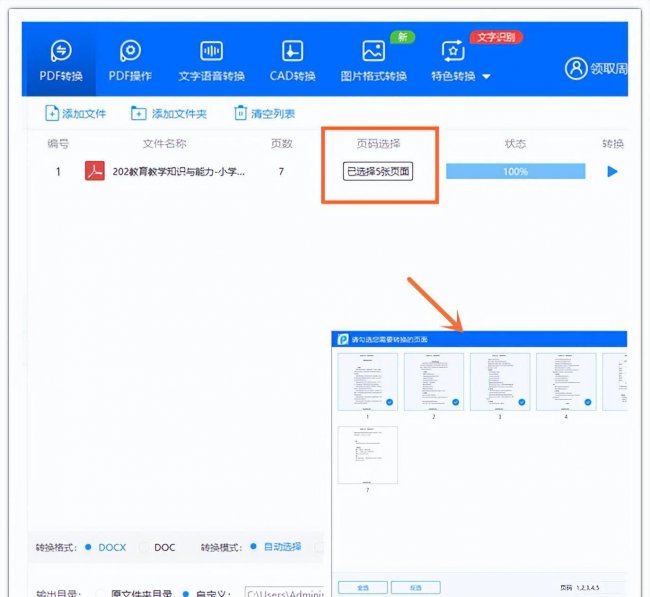
Task: Open the PDF转换 tab
Action: [x=61, y=61]
